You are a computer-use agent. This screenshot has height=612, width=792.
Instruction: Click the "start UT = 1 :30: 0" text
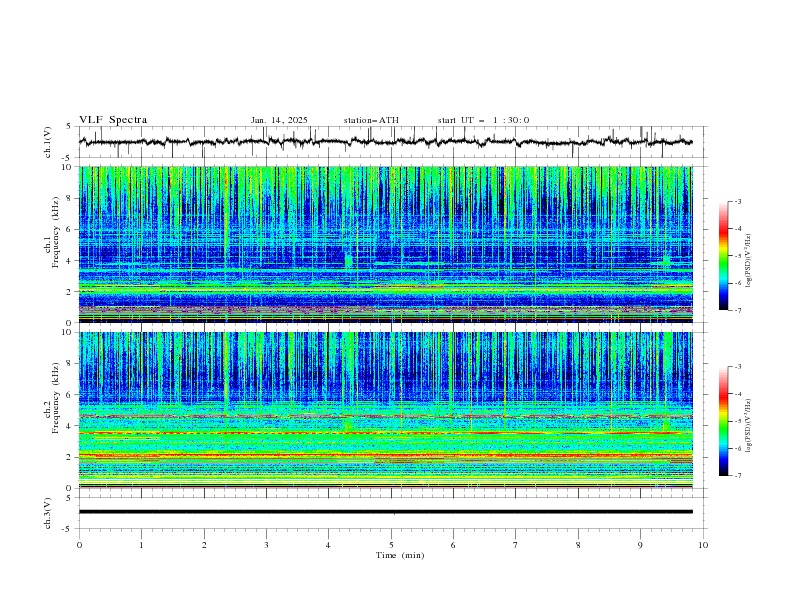(483, 120)
